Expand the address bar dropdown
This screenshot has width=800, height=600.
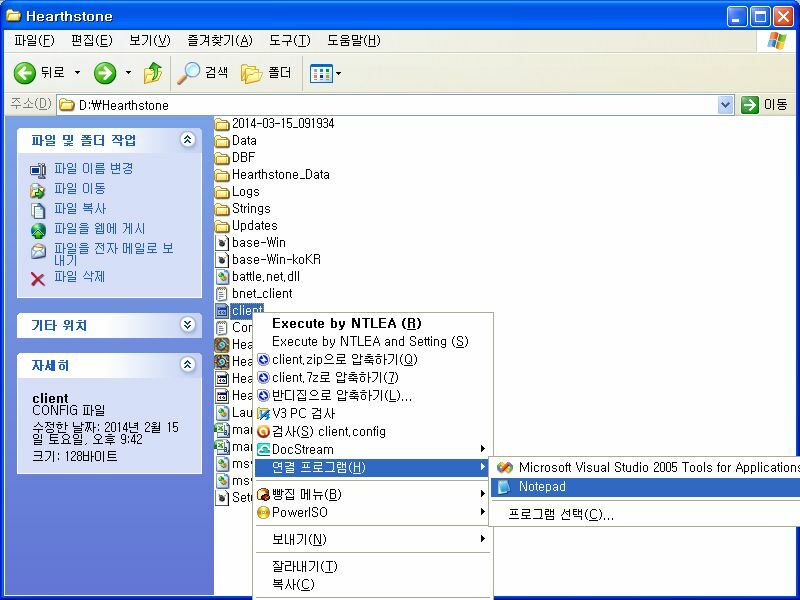point(725,105)
